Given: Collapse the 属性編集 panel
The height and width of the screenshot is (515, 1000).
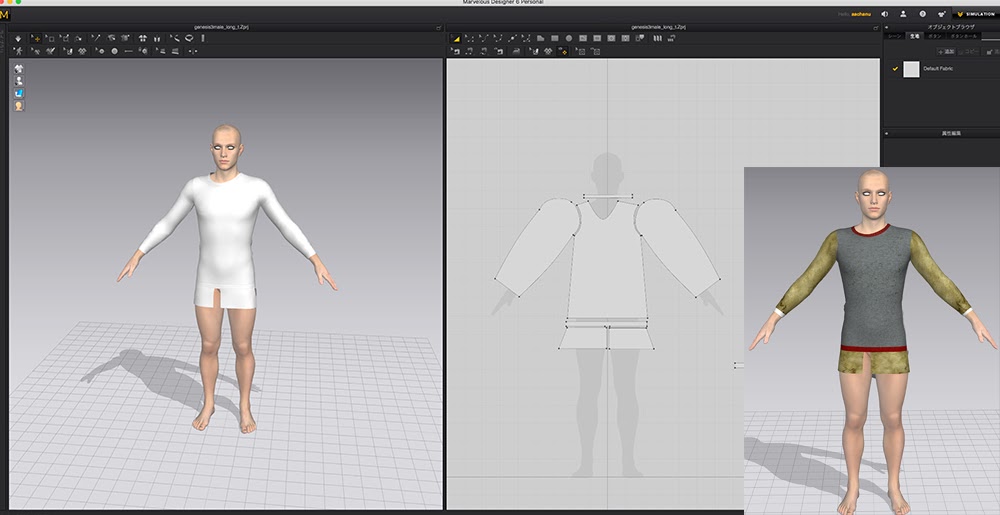Looking at the screenshot, I should (x=888, y=132).
